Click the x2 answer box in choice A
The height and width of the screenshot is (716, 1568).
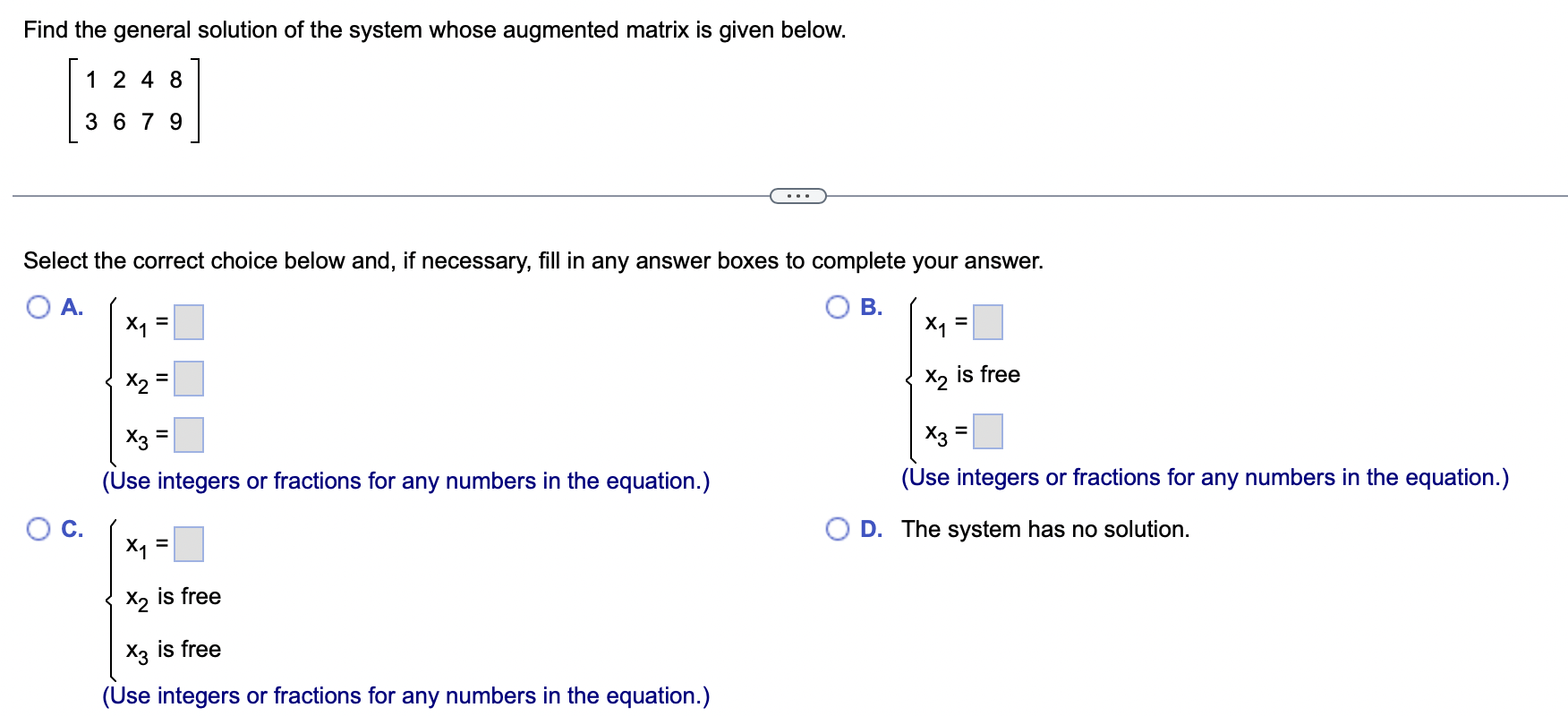pyautogui.click(x=189, y=379)
